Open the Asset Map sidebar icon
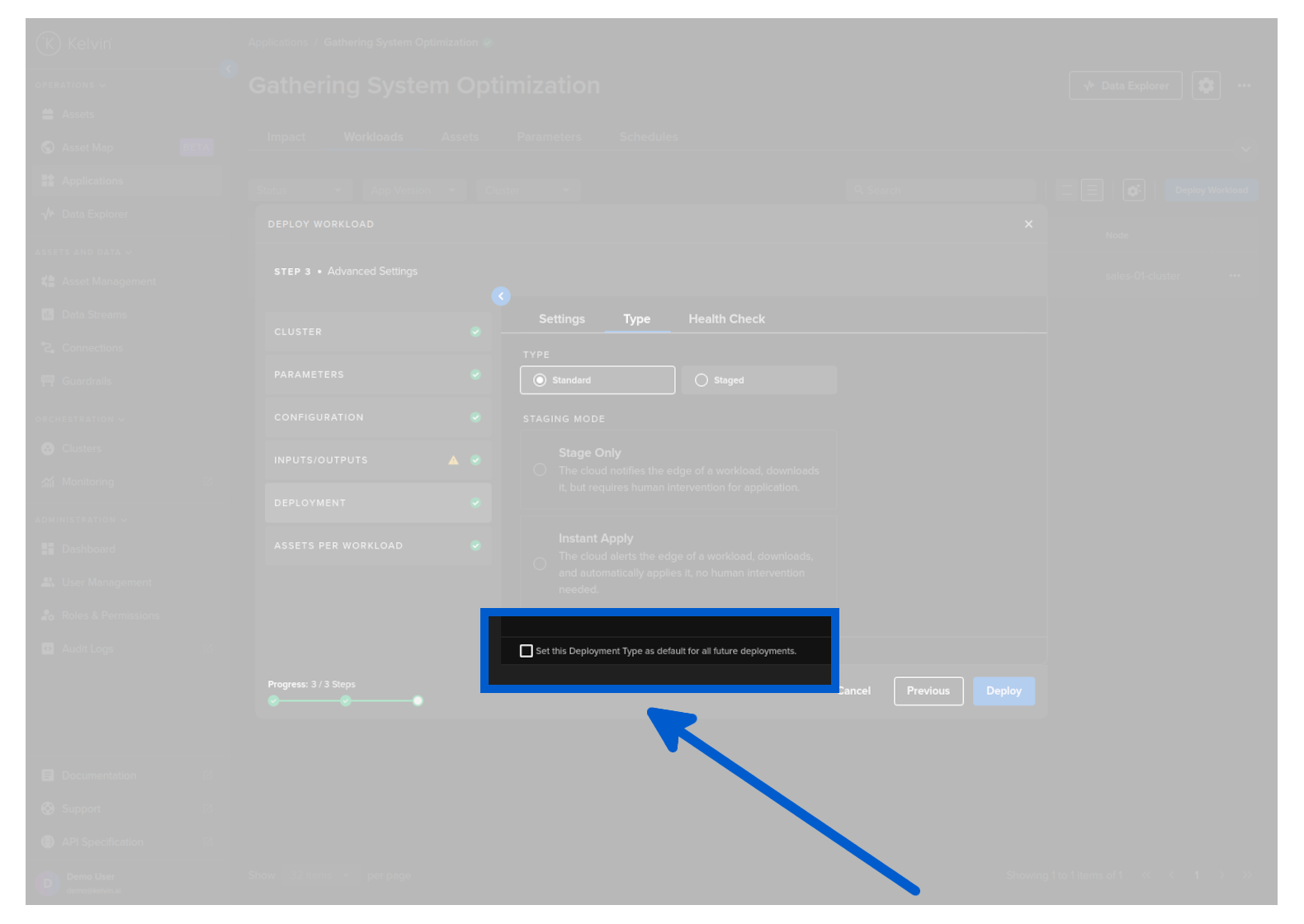The height and width of the screenshot is (924, 1304). click(48, 148)
